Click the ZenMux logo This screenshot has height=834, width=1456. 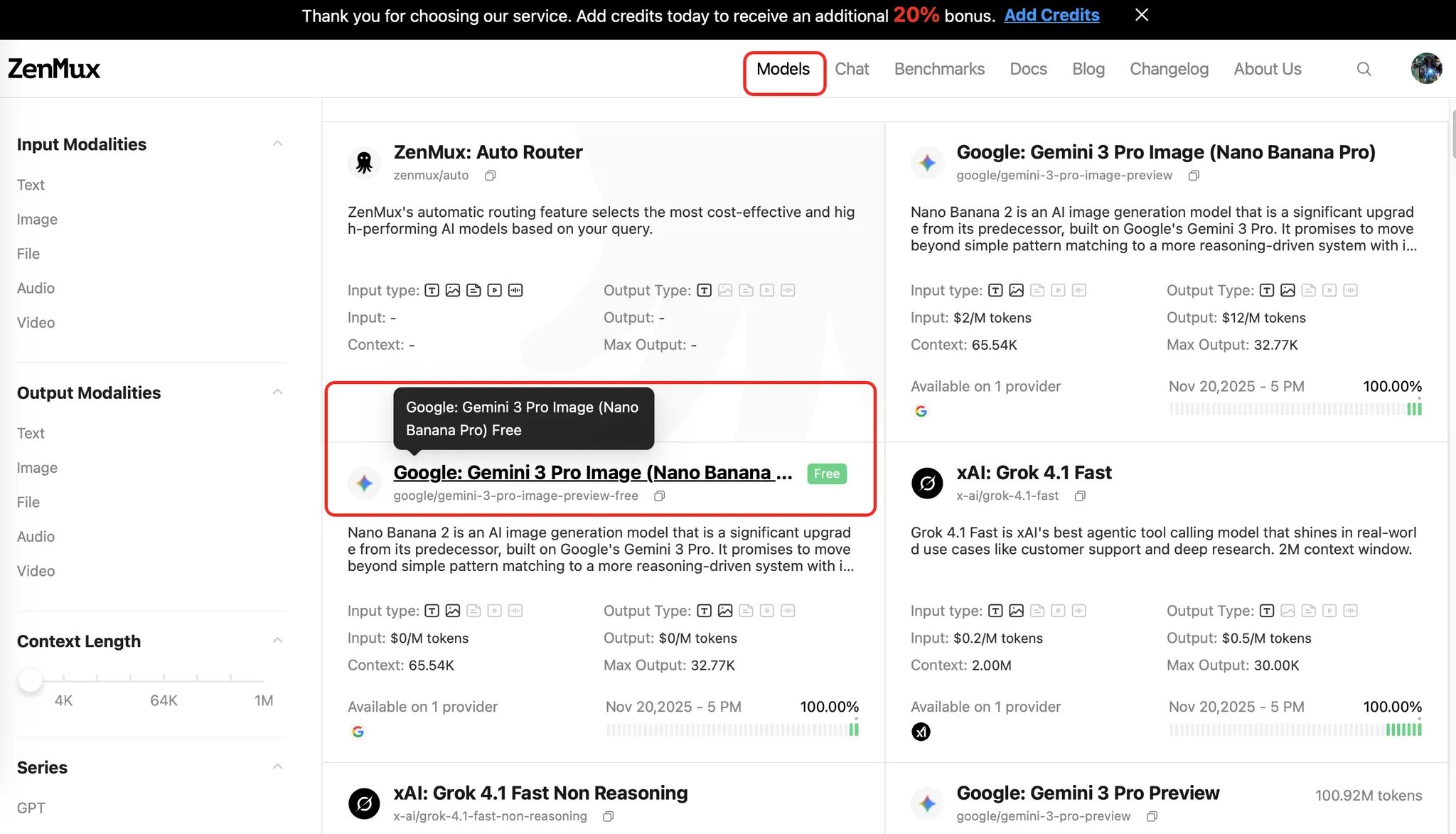(54, 69)
